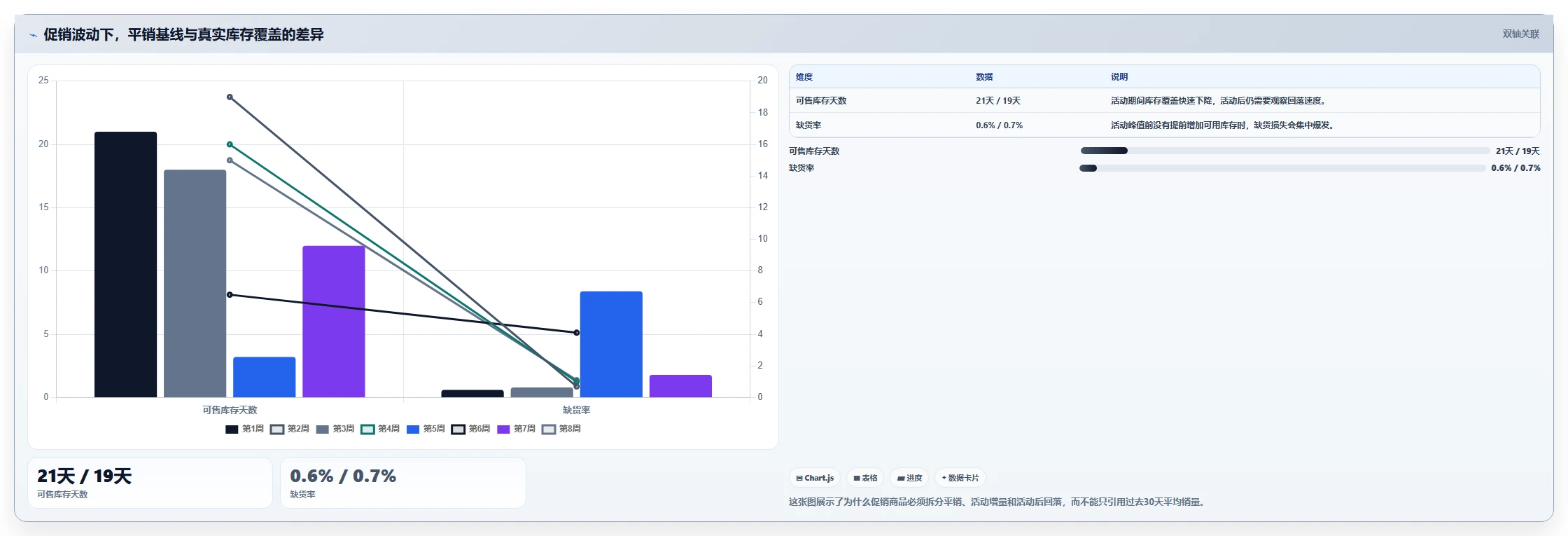Toggle 第7周 legend series

pos(516,429)
